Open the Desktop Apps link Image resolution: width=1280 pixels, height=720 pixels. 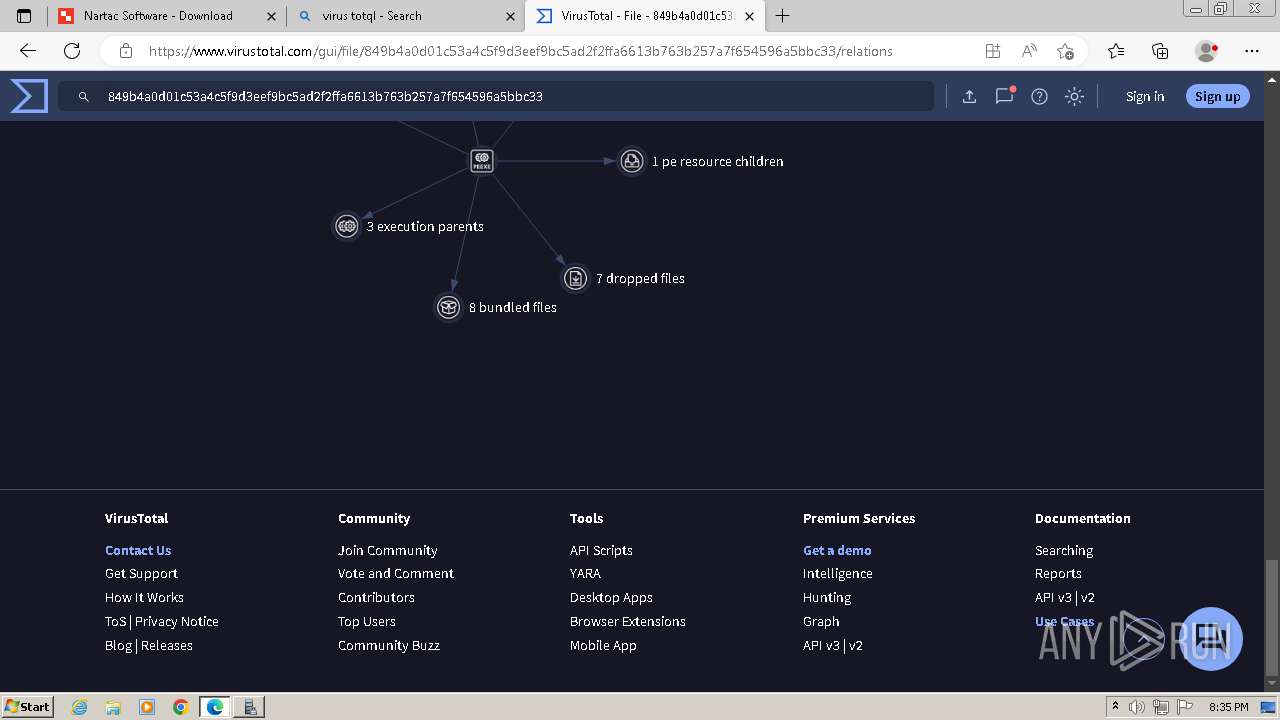click(x=611, y=597)
